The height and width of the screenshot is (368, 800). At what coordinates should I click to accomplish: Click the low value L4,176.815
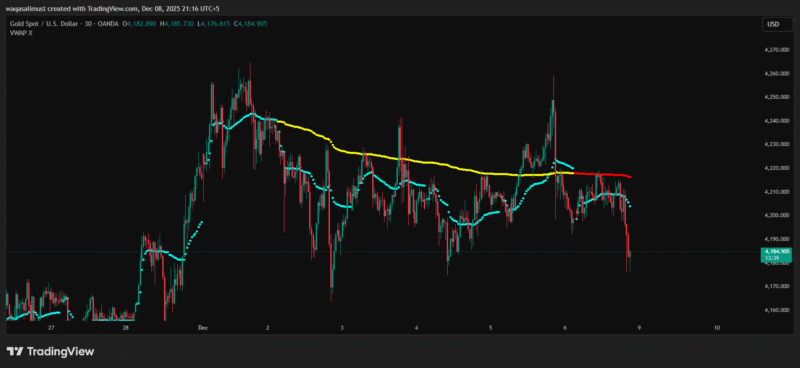coord(213,24)
